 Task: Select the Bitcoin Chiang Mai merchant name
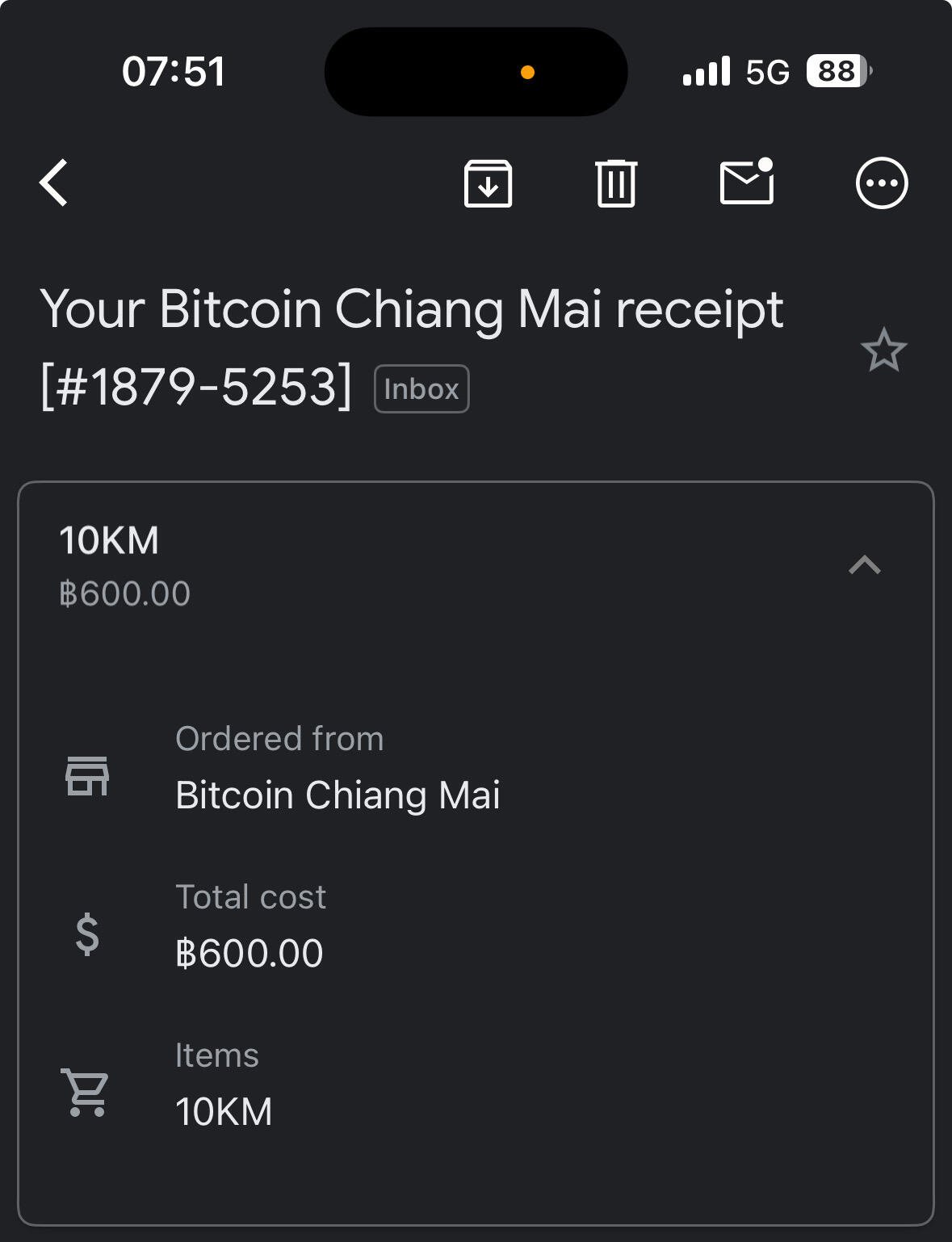pyautogui.click(x=338, y=795)
